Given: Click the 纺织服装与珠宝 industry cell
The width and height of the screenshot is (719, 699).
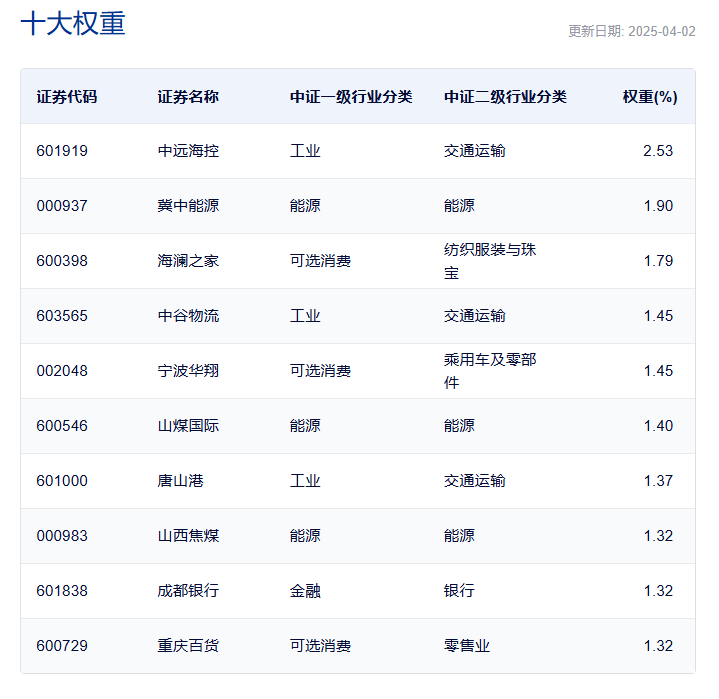Looking at the screenshot, I should click(490, 261).
